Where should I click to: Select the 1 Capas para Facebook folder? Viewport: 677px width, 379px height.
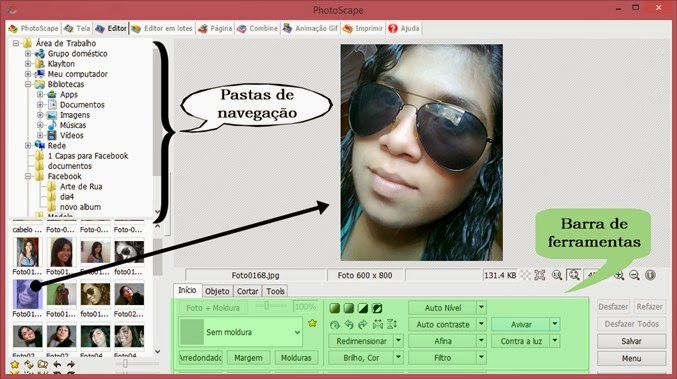point(88,156)
